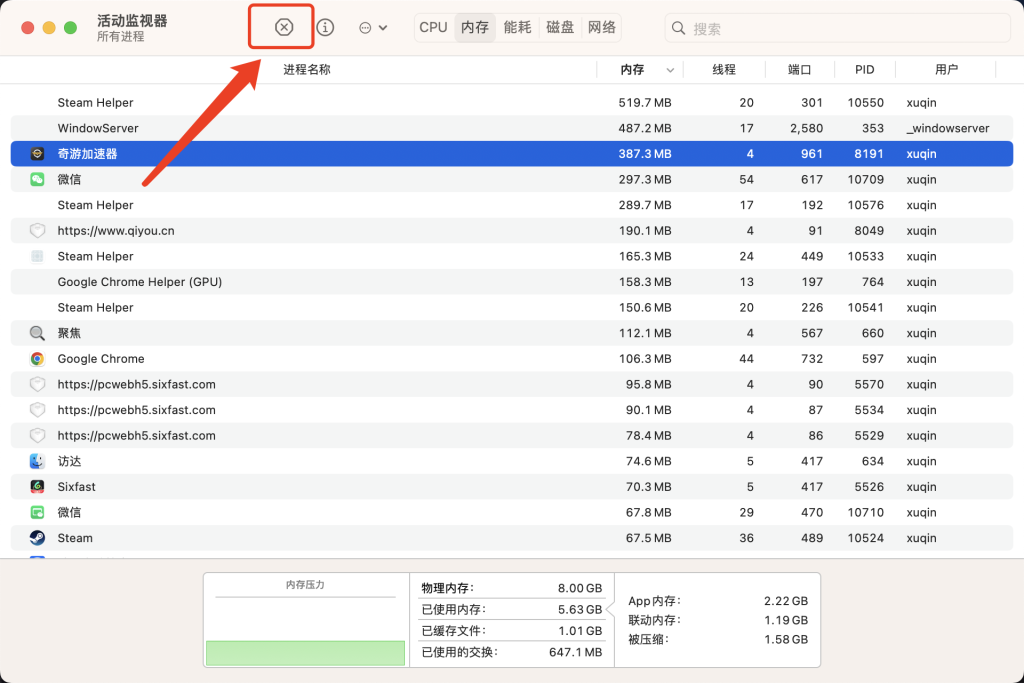The height and width of the screenshot is (683, 1024).
Task: Click 已缓存文件 1.01 GB entry
Action: (511, 631)
